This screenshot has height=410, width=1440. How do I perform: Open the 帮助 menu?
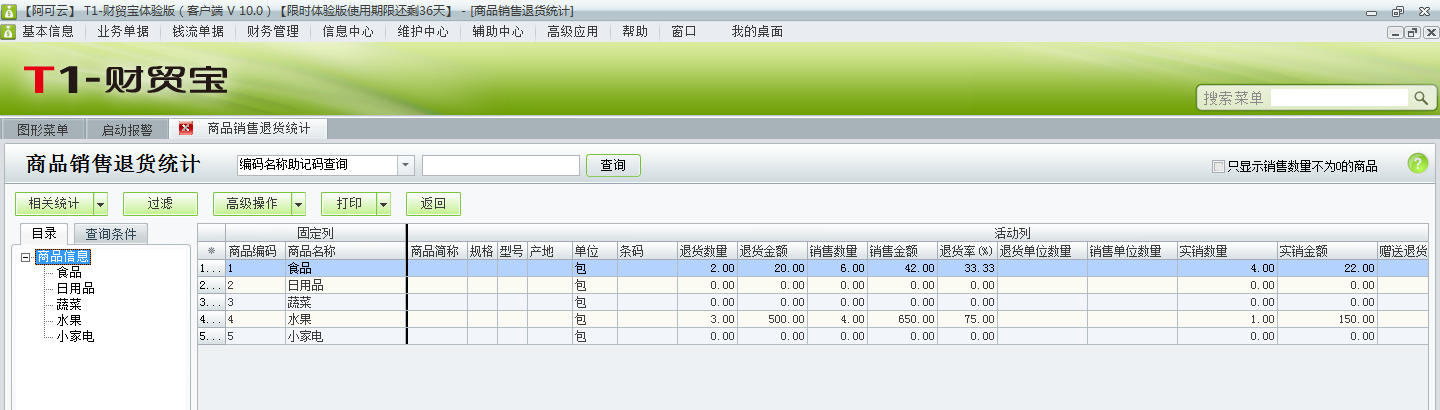634,31
